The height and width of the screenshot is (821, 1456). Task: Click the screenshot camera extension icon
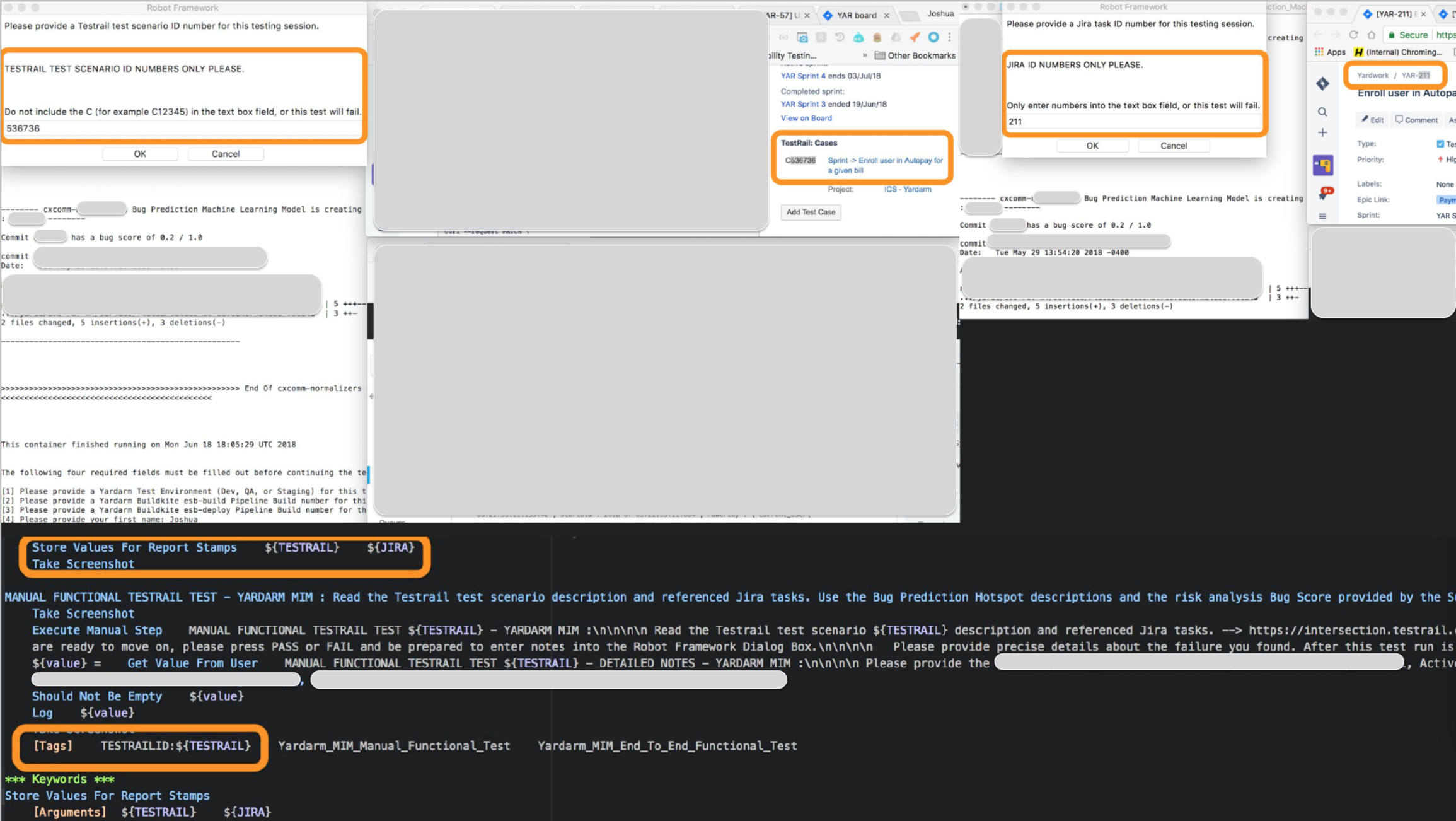[802, 37]
